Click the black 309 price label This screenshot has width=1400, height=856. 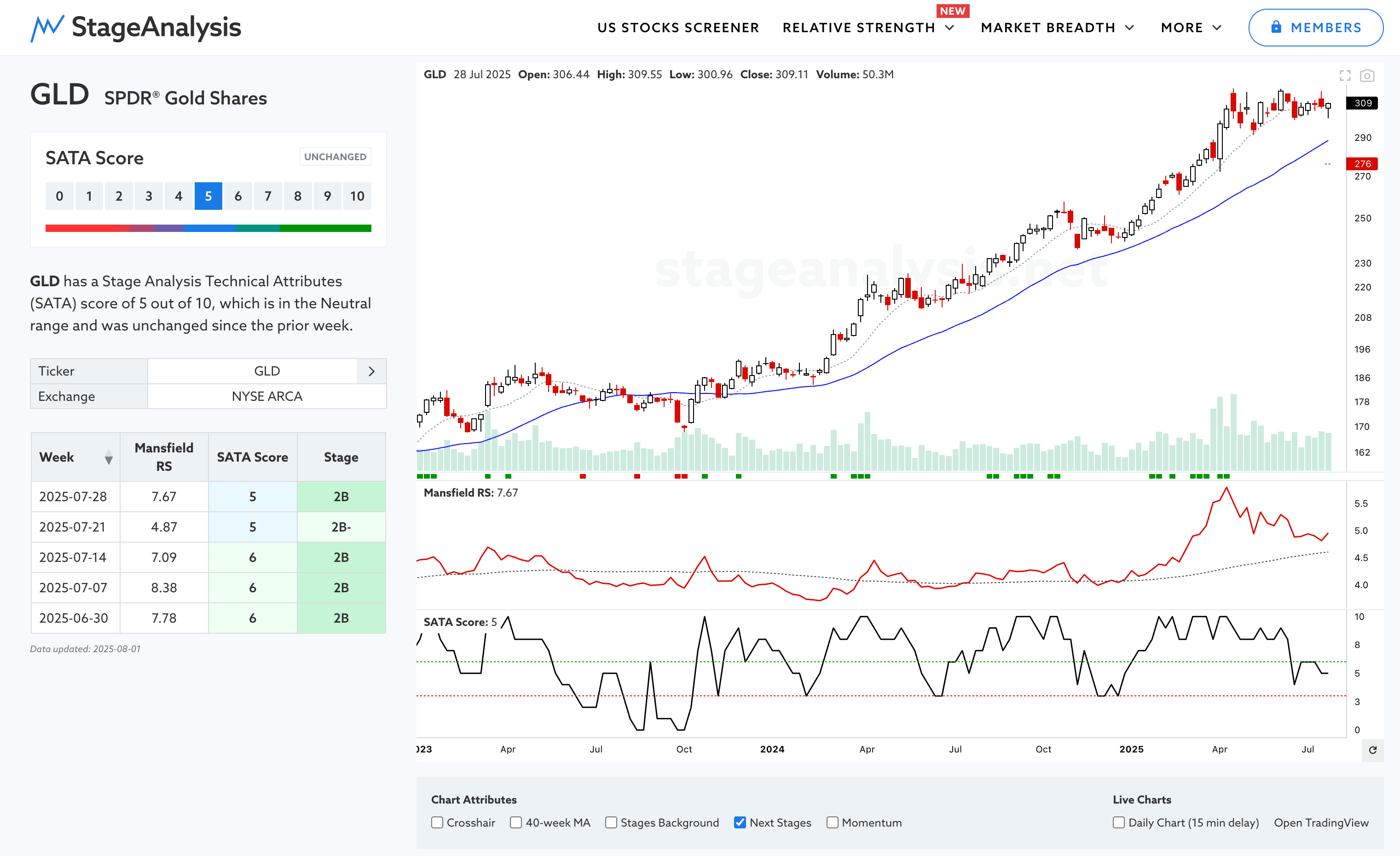tap(1363, 103)
